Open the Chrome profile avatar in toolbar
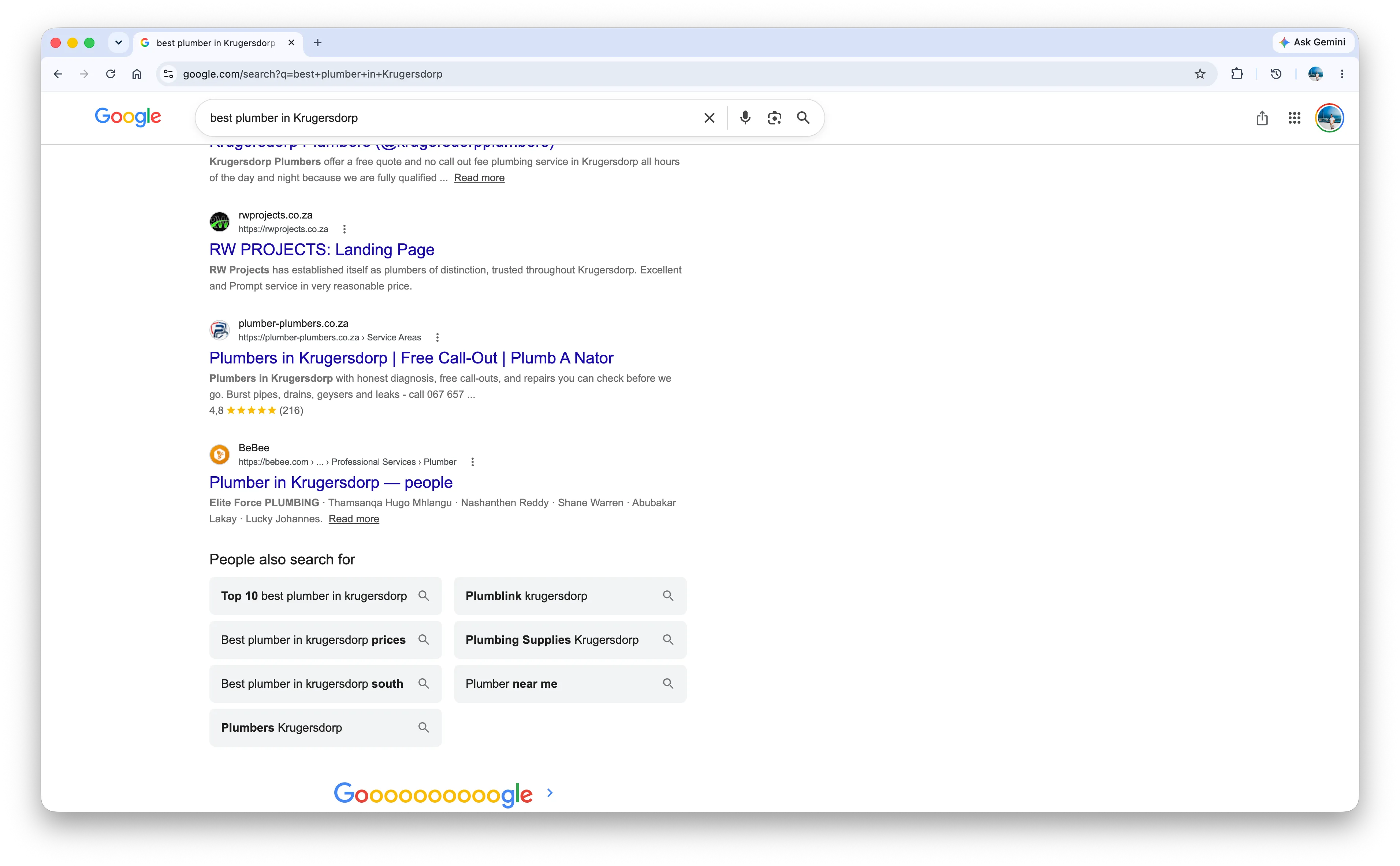The width and height of the screenshot is (1400, 866). (1316, 74)
